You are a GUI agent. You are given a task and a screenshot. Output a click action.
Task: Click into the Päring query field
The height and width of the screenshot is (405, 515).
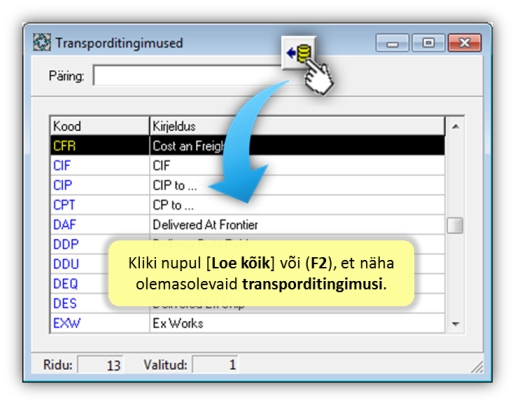point(188,76)
